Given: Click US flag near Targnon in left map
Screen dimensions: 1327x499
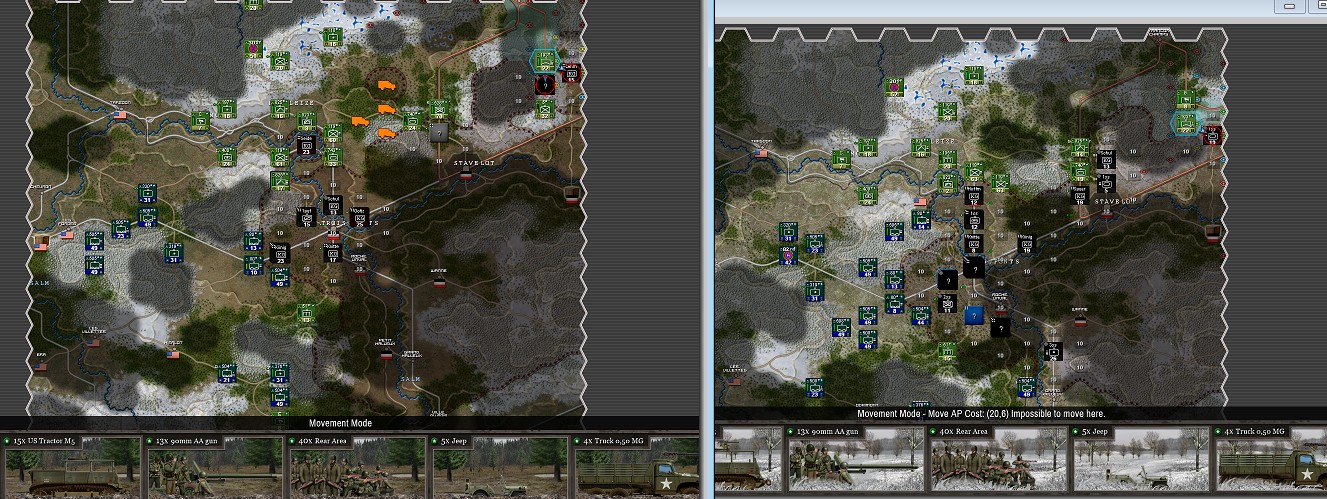Looking at the screenshot, I should tap(121, 114).
